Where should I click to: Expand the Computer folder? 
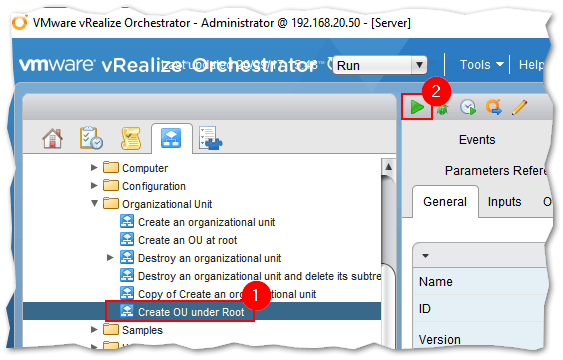(94, 167)
